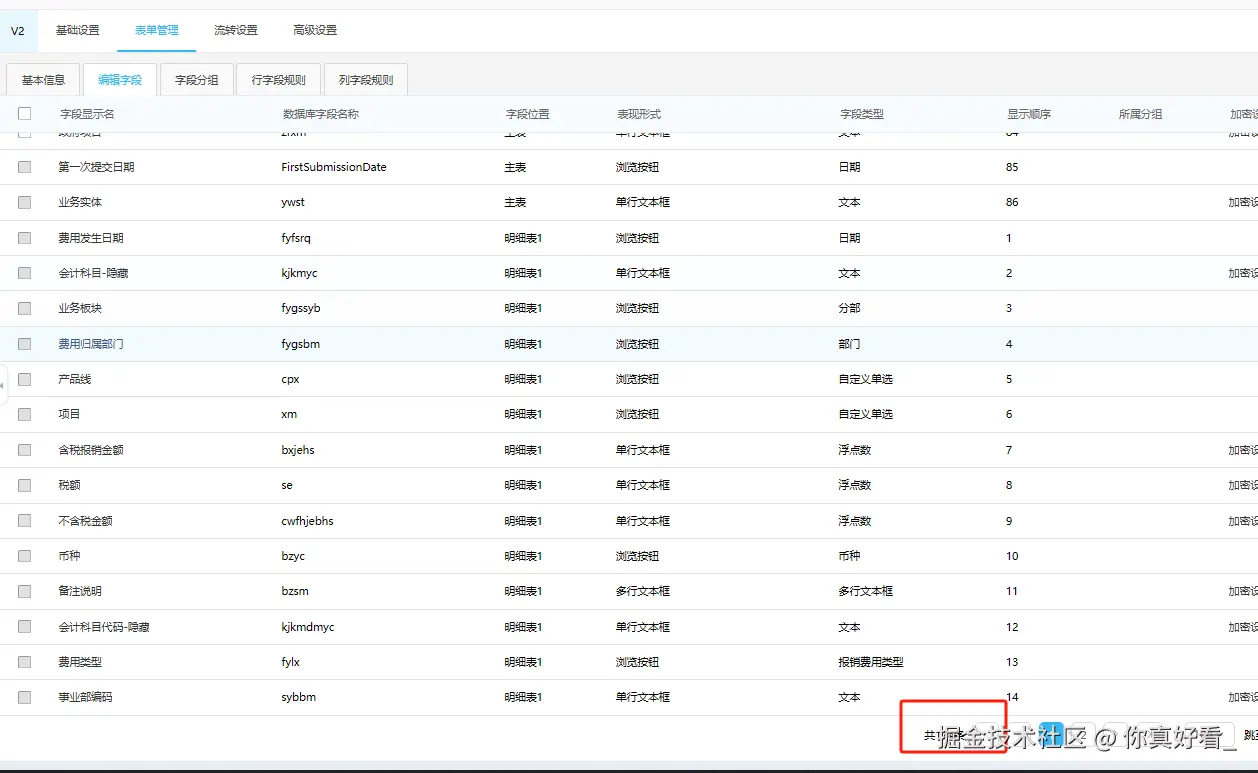The image size is (1258, 773).
Task: Click the 所属分组 column header
Action: [x=1141, y=114]
